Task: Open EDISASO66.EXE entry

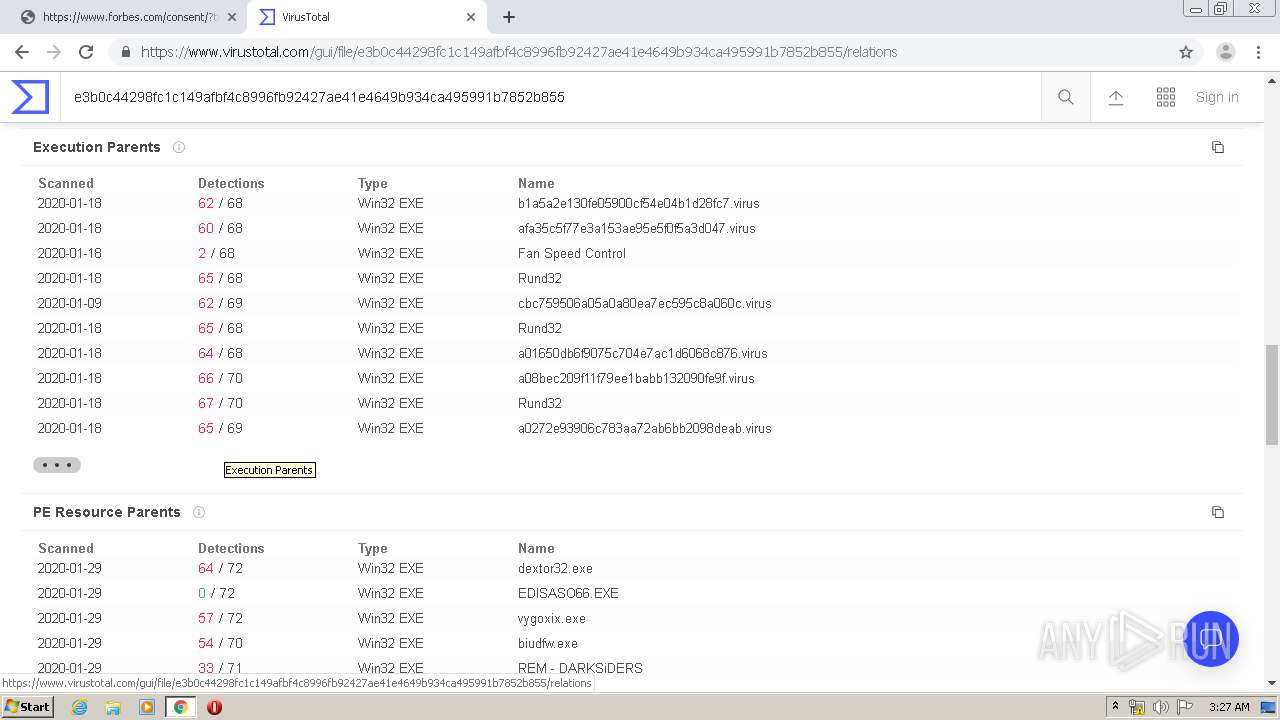Action: [x=568, y=593]
